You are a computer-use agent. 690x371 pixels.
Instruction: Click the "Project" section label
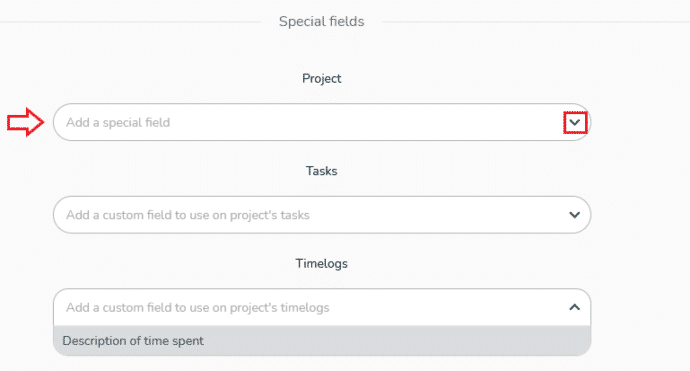[x=322, y=78]
